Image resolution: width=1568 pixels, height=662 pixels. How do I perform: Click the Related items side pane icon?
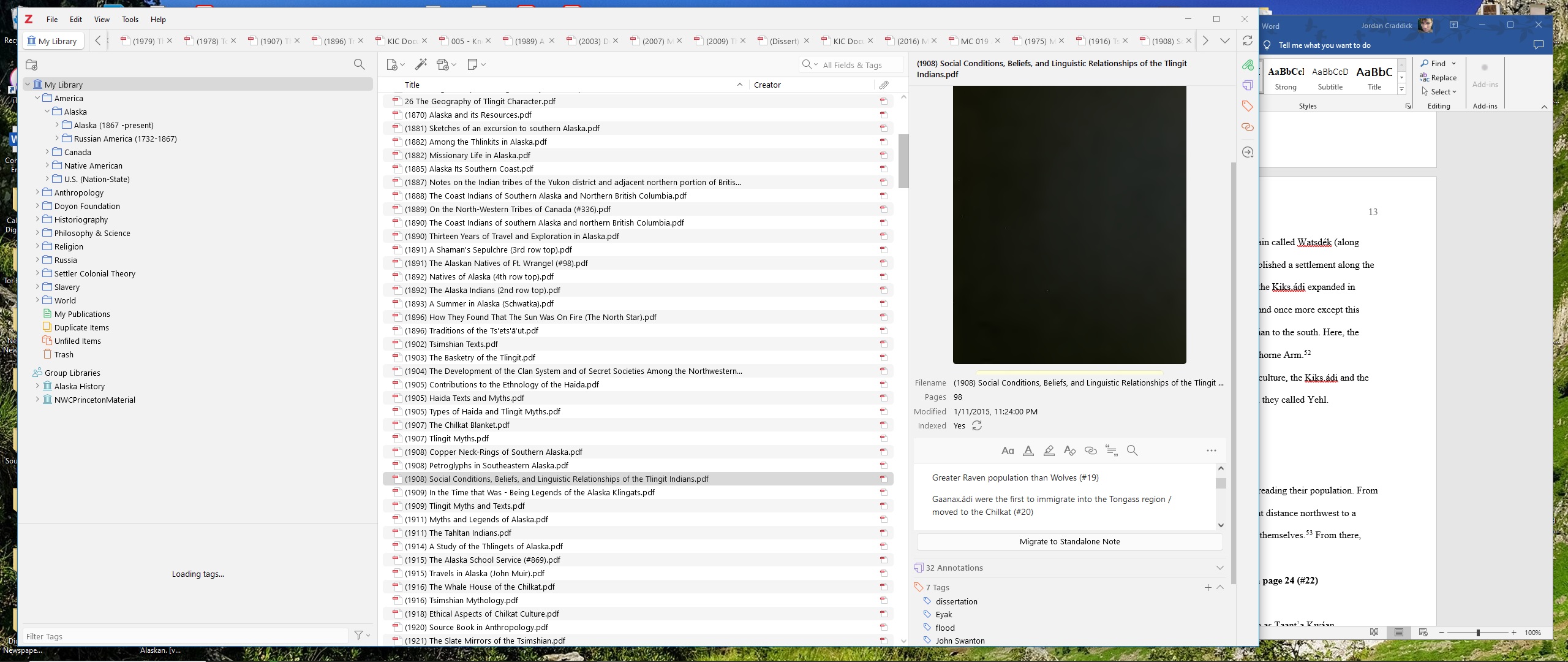coord(1247,127)
